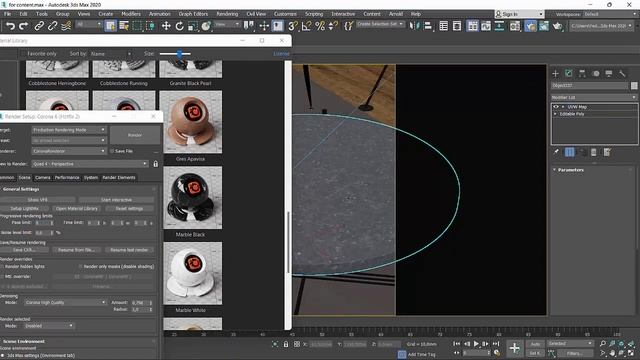
Task: Click the Bind to Space Warp icon
Action: [66, 26]
